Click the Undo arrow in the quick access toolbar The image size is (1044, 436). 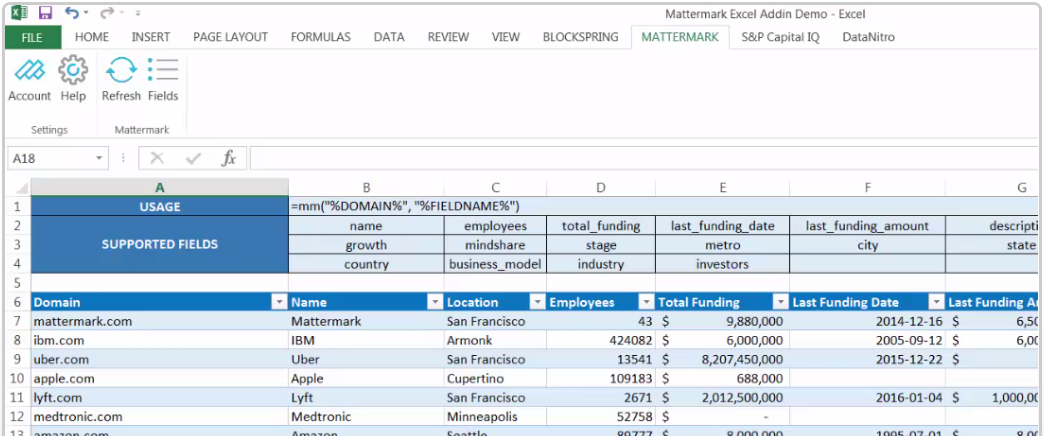pos(72,13)
